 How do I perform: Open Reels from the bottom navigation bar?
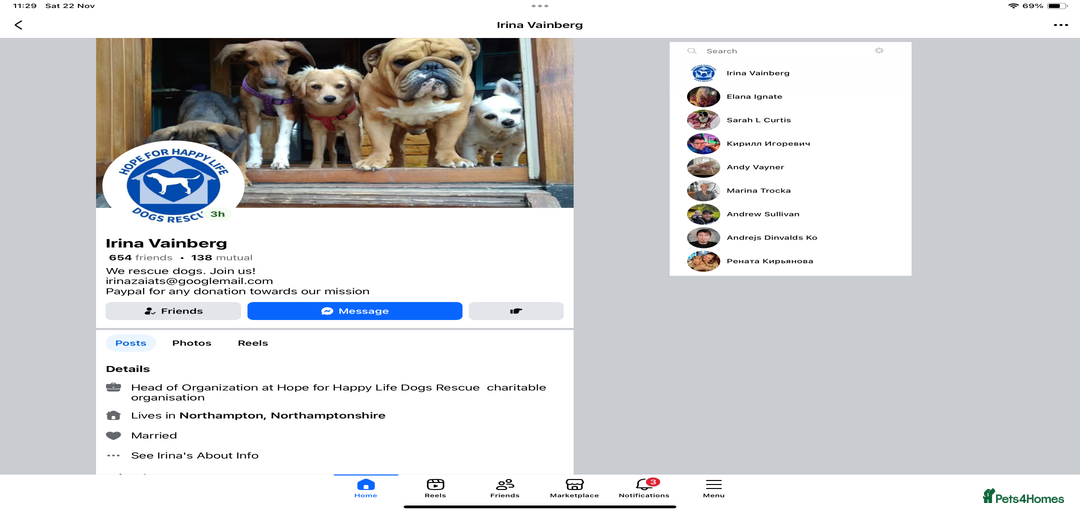(435, 488)
